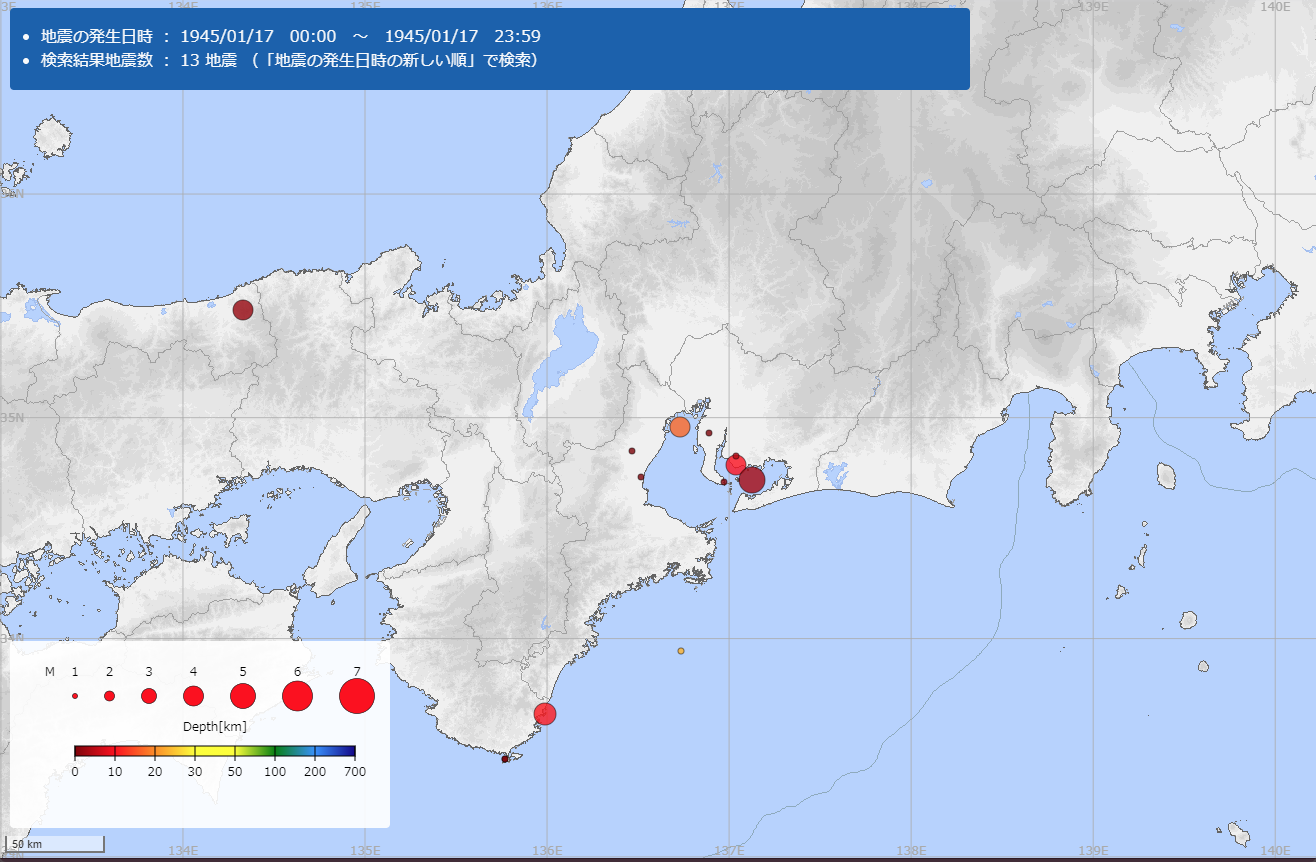Click the dark red 0–10 km depth color segment
This screenshot has width=1316, height=862.
click(x=95, y=751)
